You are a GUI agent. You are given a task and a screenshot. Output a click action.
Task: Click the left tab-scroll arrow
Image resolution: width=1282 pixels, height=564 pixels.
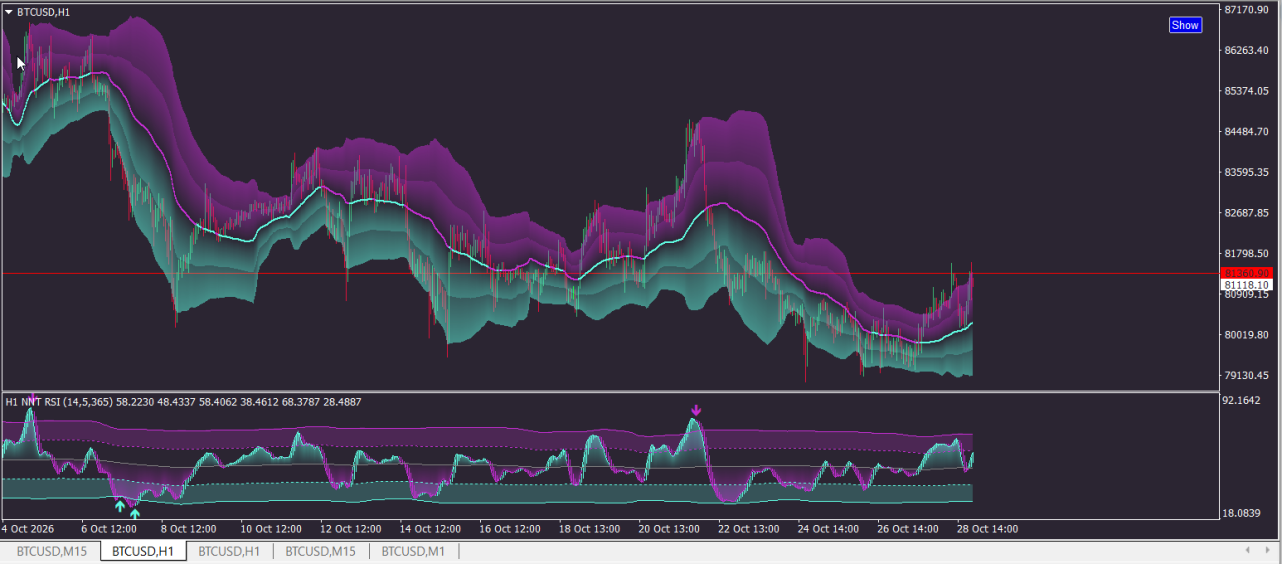(x=1247, y=550)
